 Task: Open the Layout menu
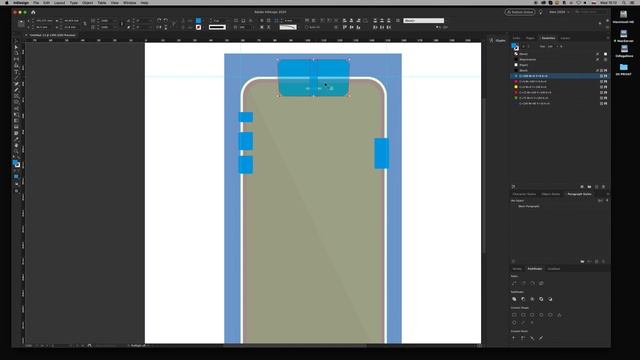pos(60,3)
